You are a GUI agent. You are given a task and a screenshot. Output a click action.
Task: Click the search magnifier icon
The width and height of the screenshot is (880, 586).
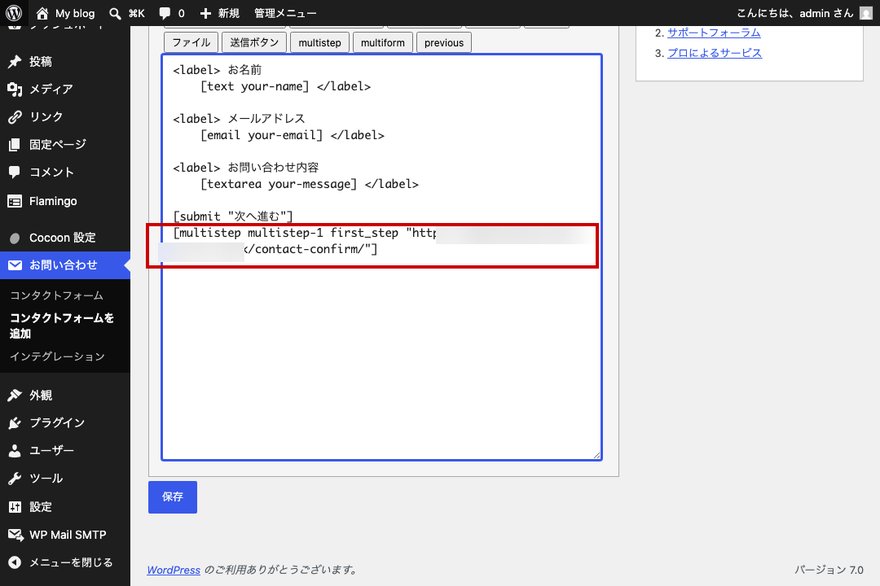115,13
